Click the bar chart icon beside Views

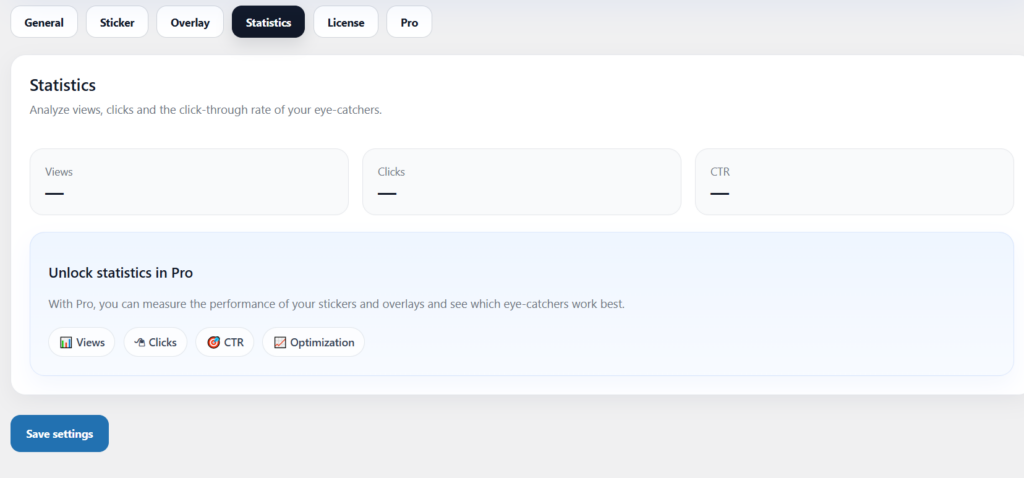(66, 342)
